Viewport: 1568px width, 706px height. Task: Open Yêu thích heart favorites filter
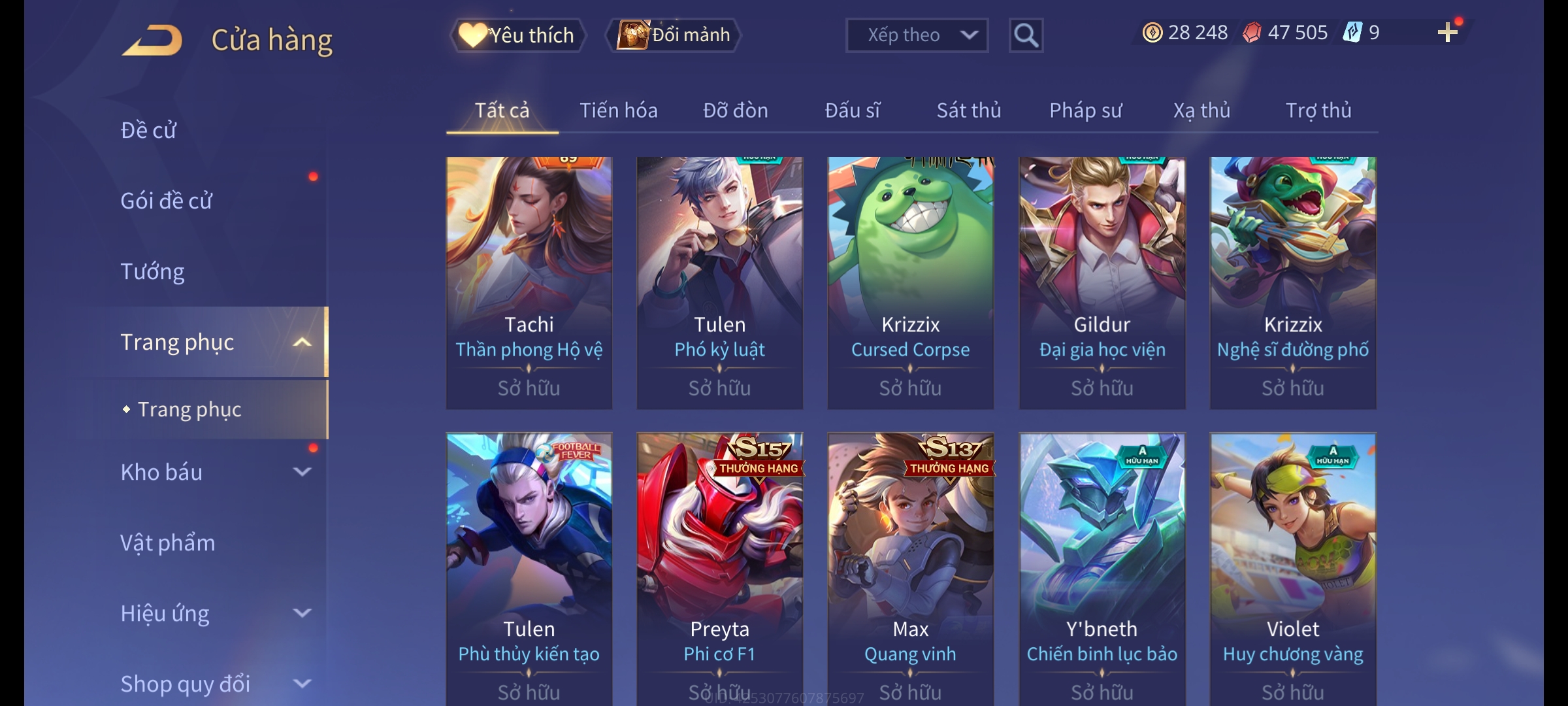[517, 35]
